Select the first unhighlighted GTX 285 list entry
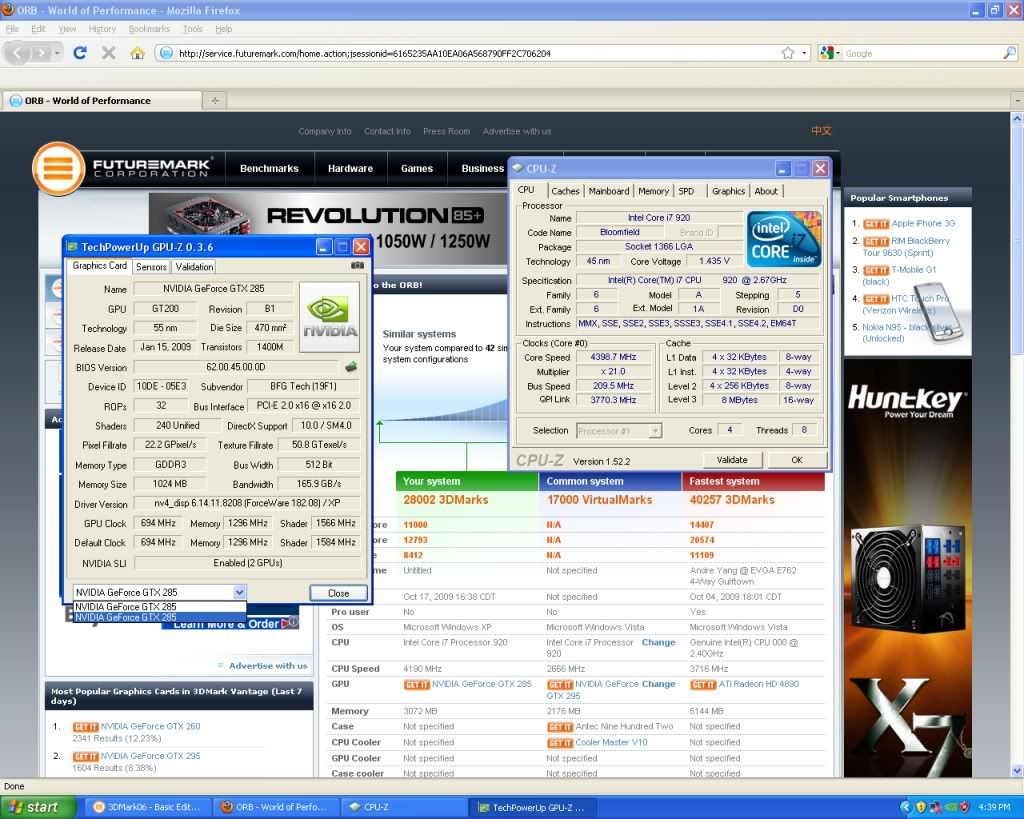Viewport: 1024px width, 819px height. (159, 607)
